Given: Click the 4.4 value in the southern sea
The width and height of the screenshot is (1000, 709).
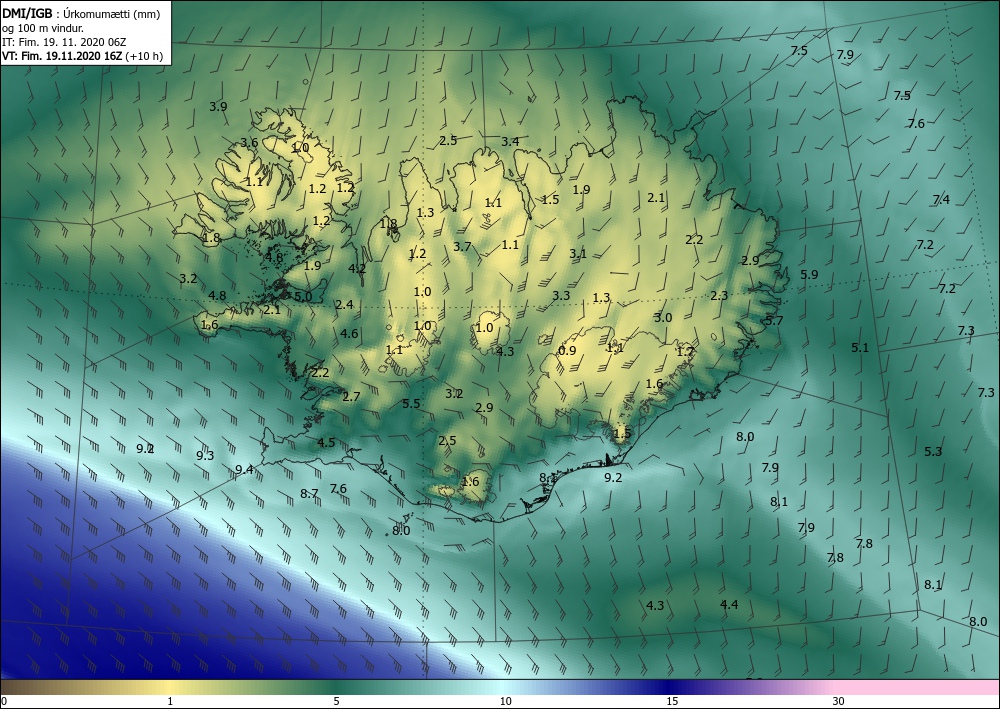Looking at the screenshot, I should pos(729,604).
